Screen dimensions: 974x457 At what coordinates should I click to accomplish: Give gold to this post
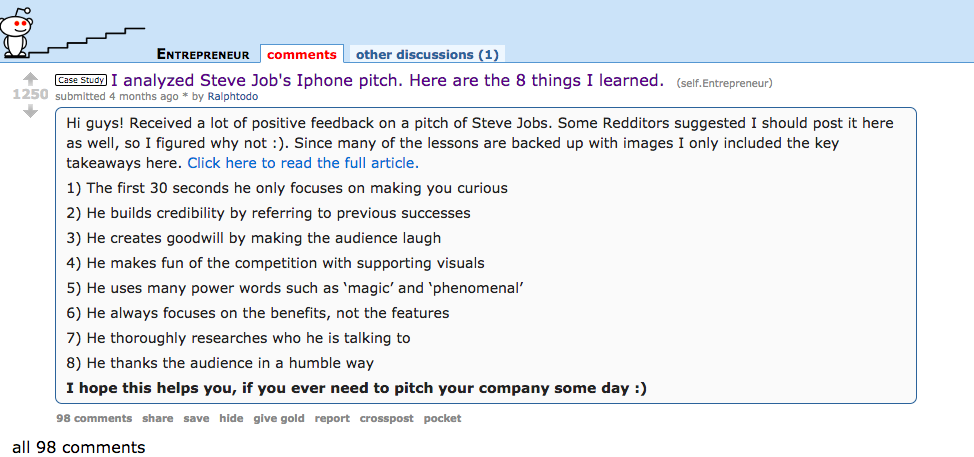point(279,418)
